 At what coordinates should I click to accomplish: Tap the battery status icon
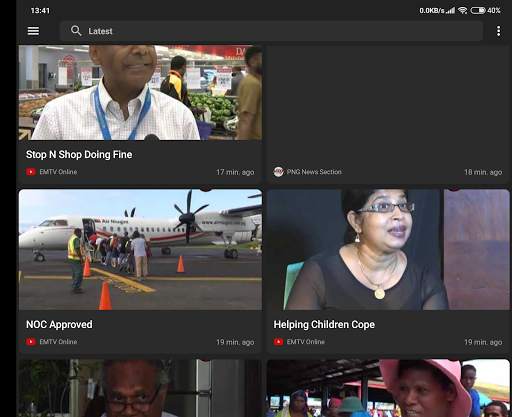point(478,10)
